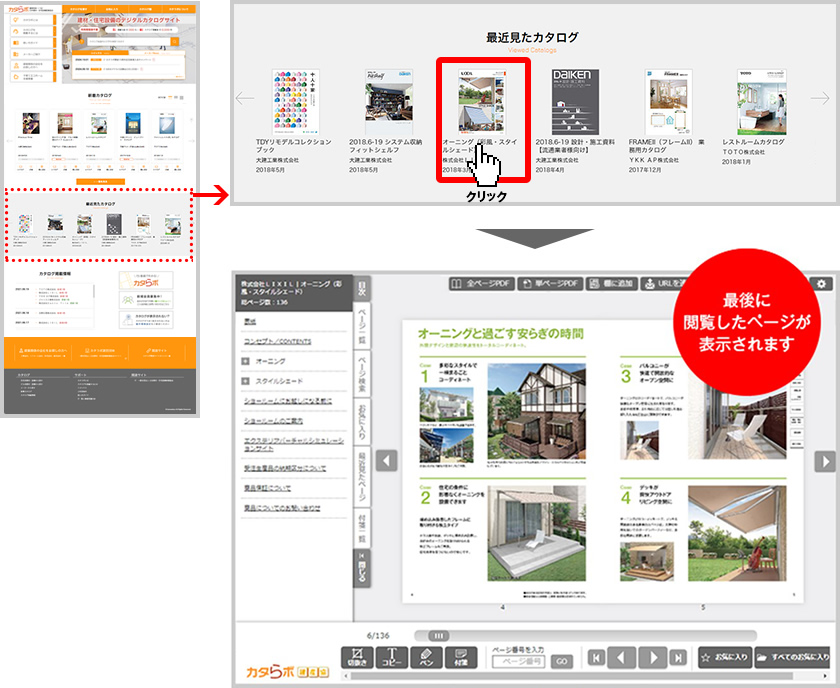Jump to the first page
This screenshot has width=840, height=688.
click(x=597, y=658)
